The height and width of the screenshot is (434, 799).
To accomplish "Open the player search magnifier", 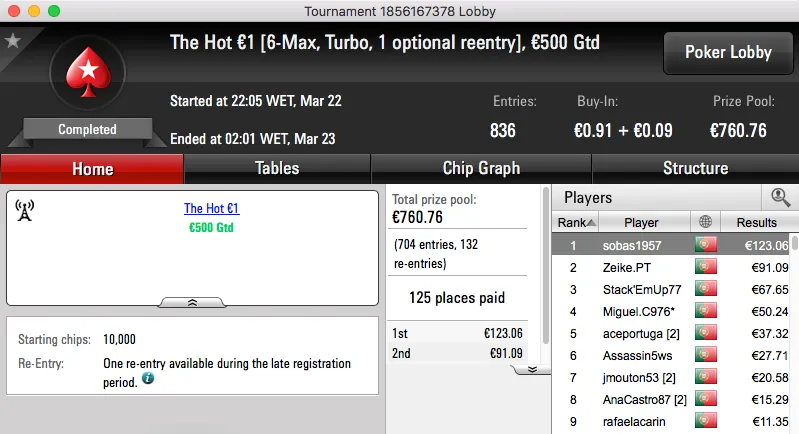I will [x=780, y=197].
